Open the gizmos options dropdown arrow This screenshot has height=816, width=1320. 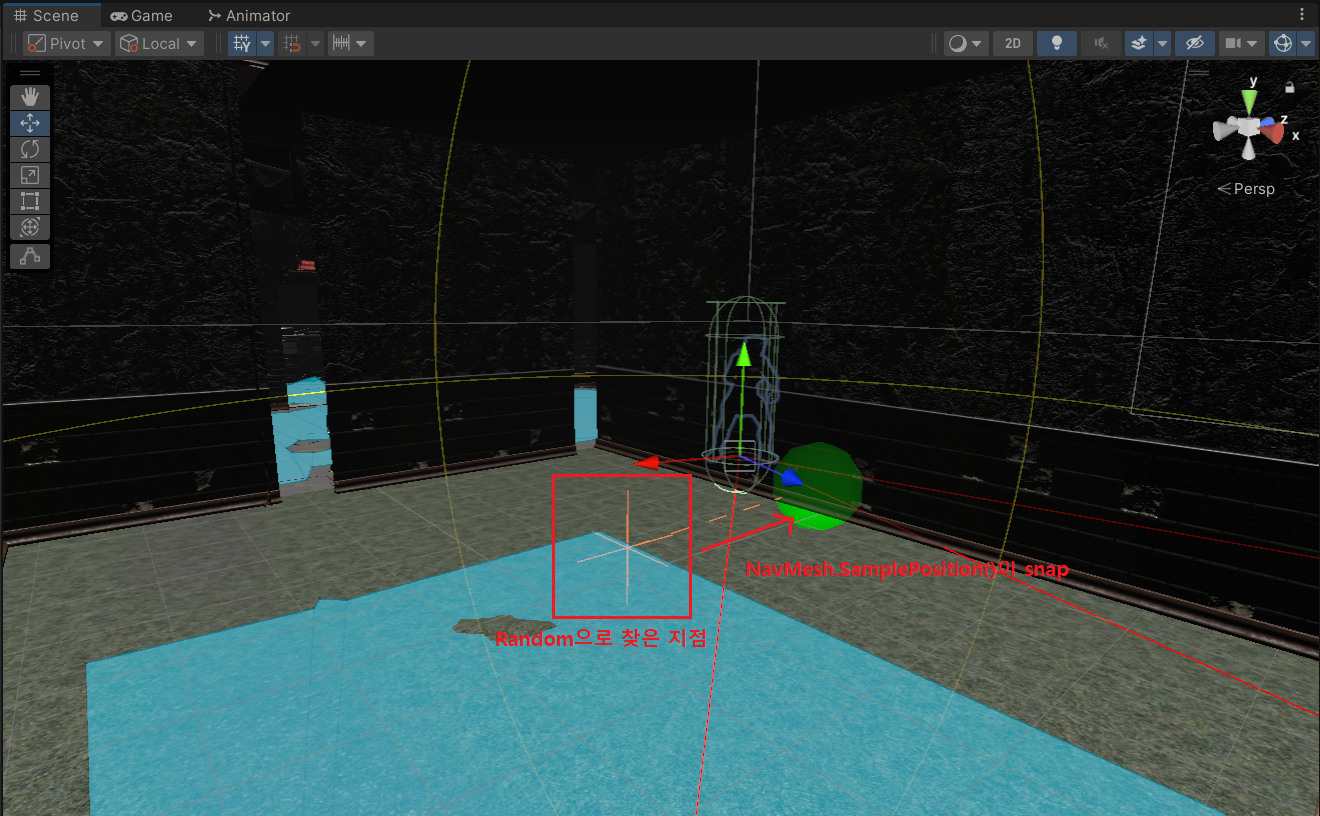click(1306, 43)
